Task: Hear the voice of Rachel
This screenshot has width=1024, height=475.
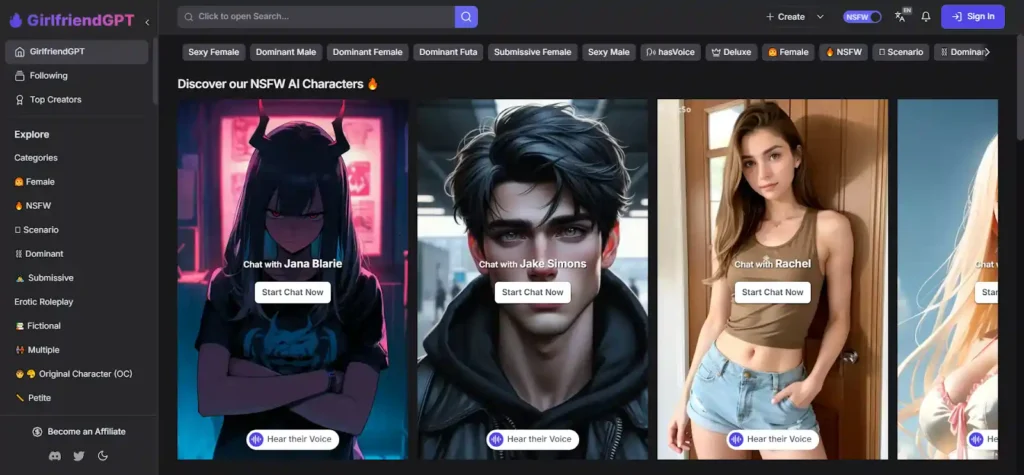Action: coord(771,439)
